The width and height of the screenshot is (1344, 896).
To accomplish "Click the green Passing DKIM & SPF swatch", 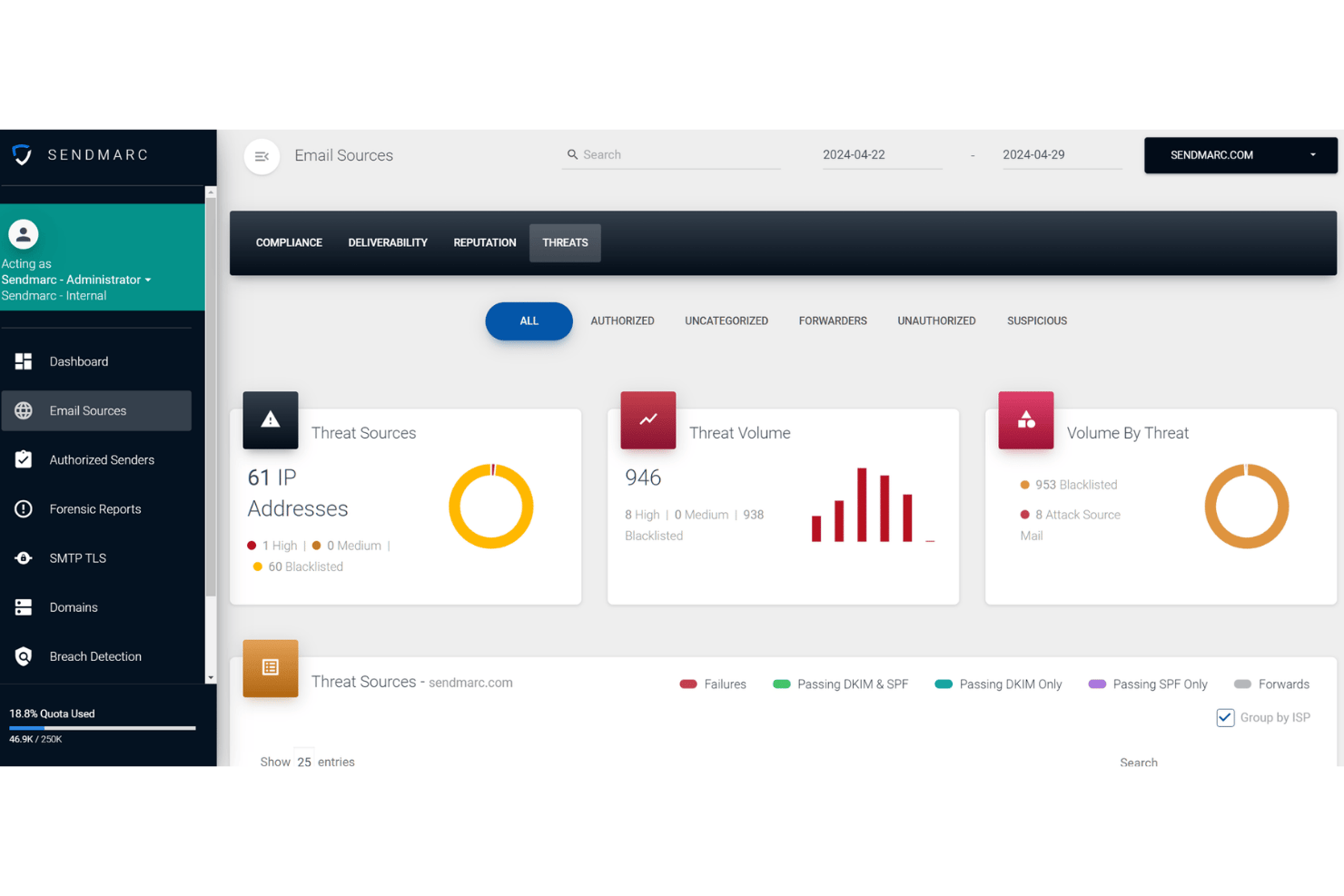I will [782, 684].
